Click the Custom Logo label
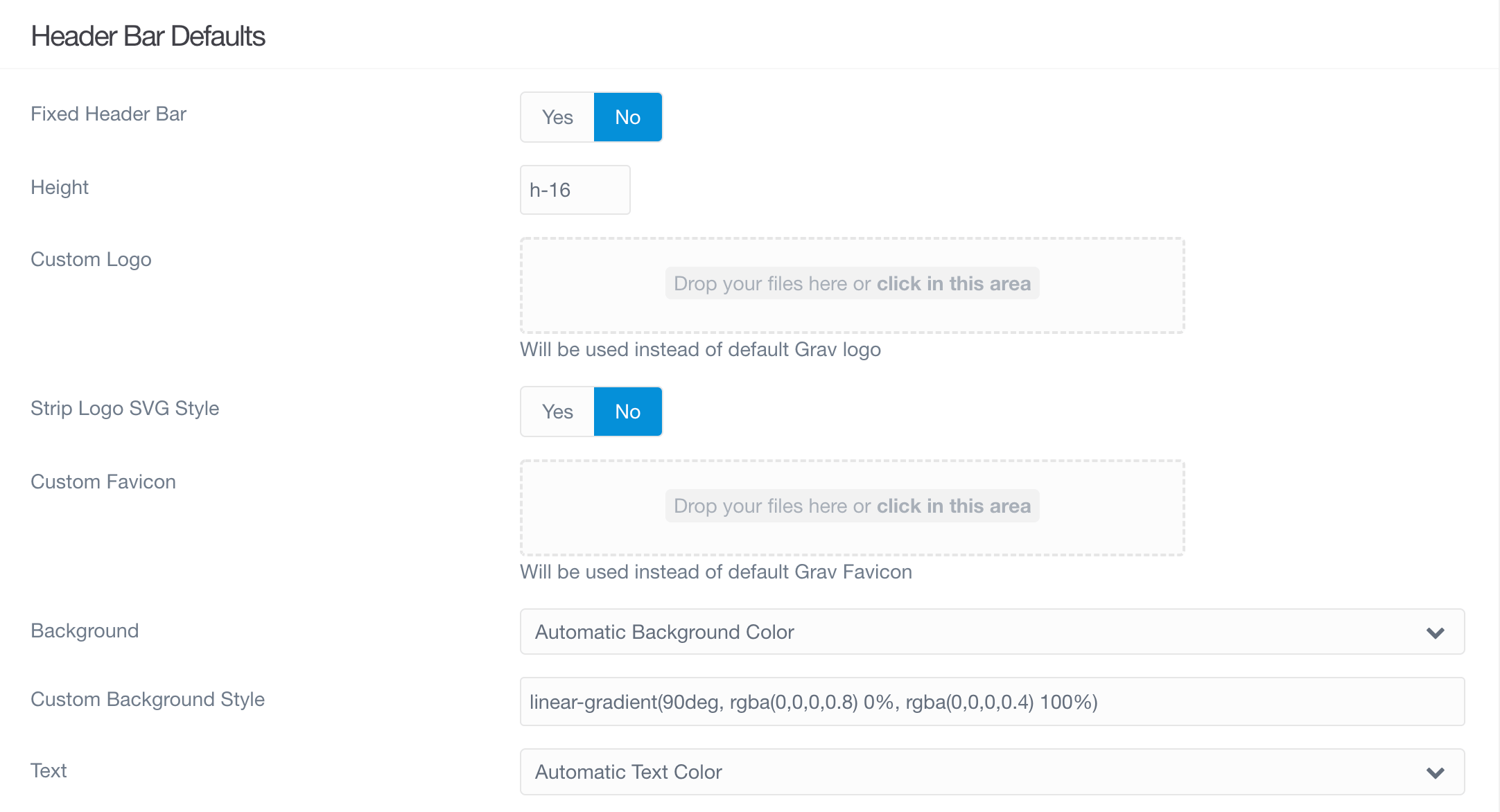The image size is (1500, 812). click(91, 260)
